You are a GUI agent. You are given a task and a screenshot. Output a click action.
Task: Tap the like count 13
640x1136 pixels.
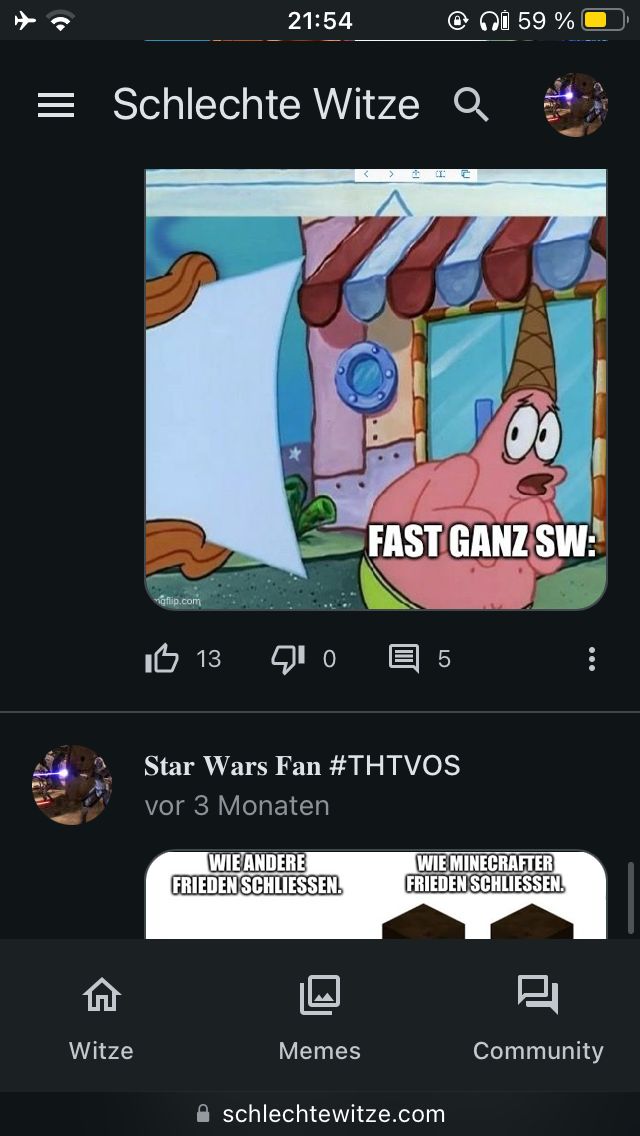pos(209,659)
